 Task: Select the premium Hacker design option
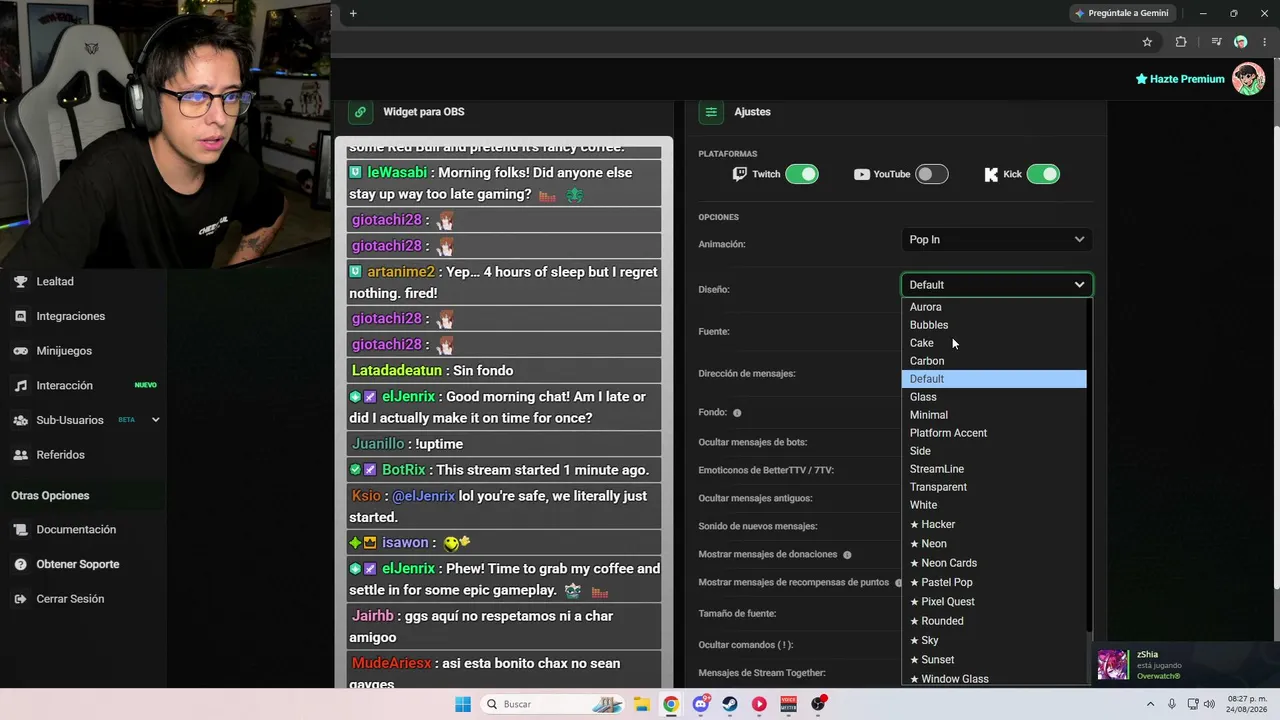(994, 525)
